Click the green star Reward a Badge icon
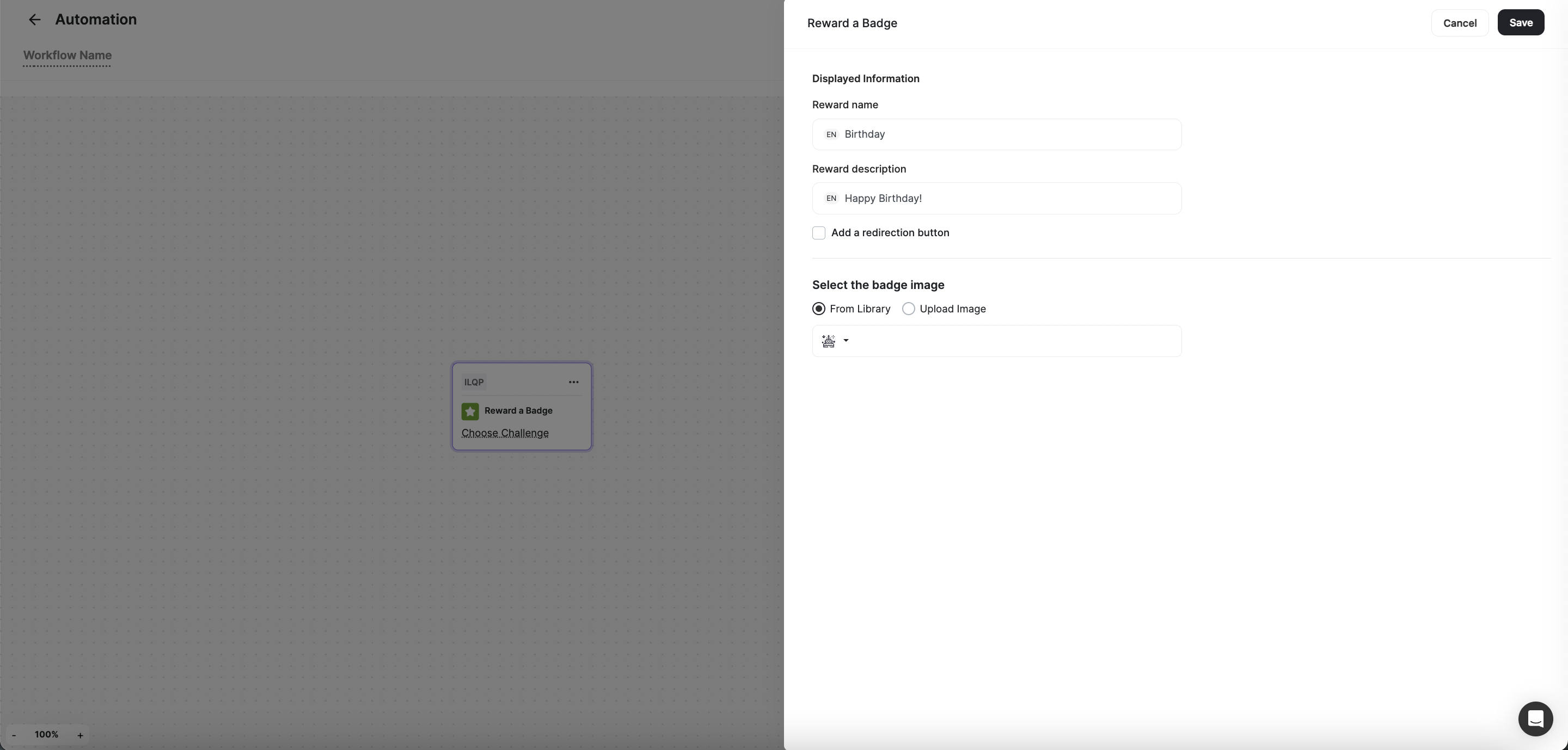Screen dimensions: 1568x750 (470, 411)
